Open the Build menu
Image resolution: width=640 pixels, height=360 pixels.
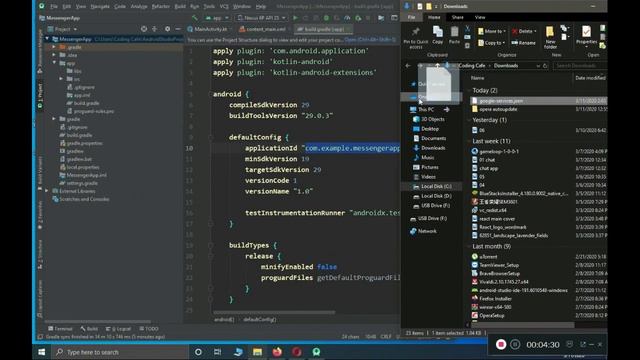coord(180,7)
